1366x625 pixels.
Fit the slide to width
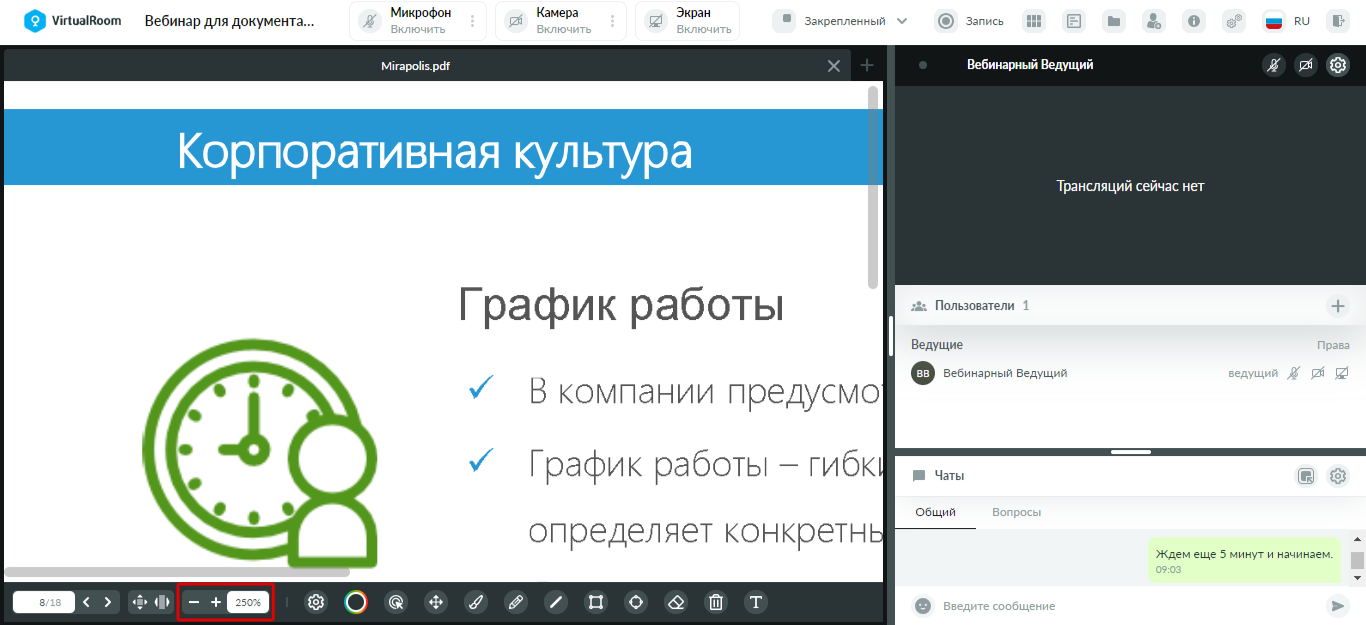click(163, 602)
